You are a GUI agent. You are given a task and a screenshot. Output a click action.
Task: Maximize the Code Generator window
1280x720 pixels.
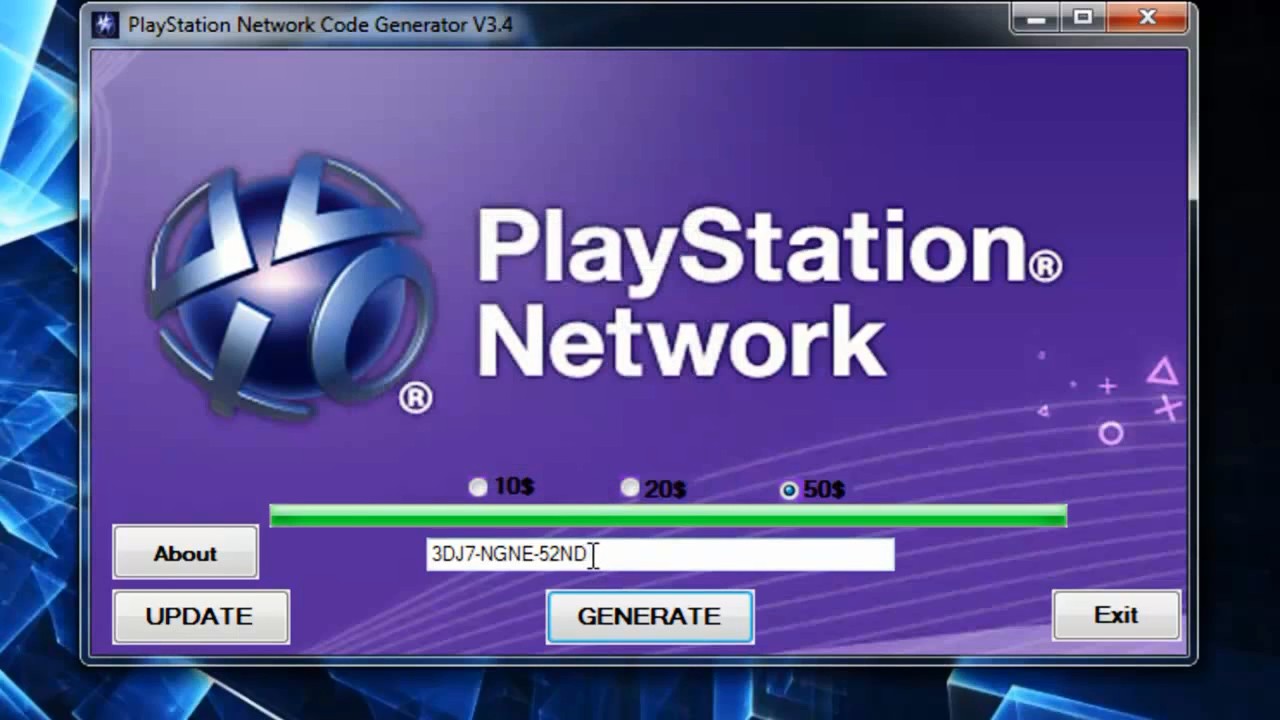[1083, 18]
